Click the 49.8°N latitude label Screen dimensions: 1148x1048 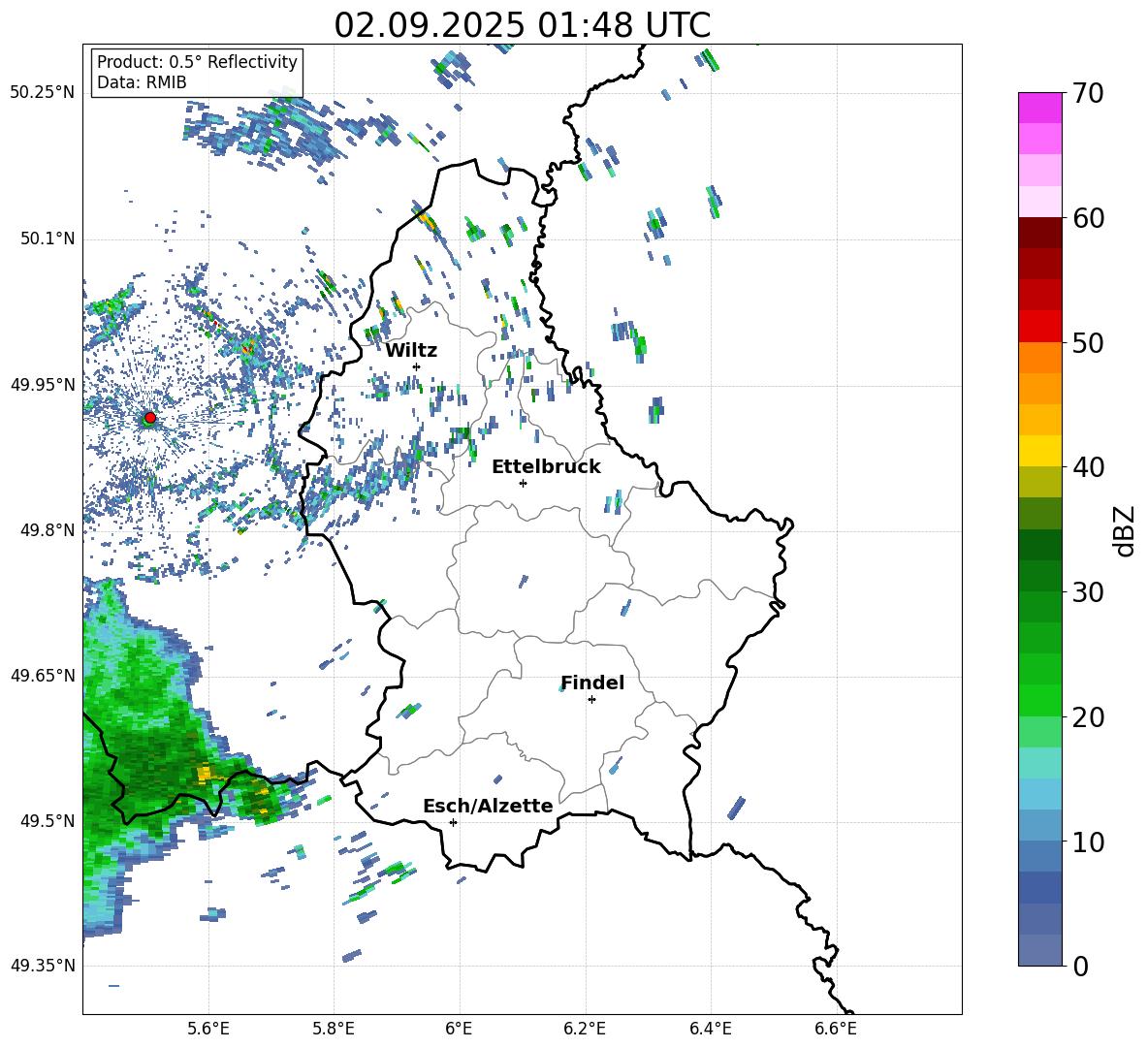point(47,530)
